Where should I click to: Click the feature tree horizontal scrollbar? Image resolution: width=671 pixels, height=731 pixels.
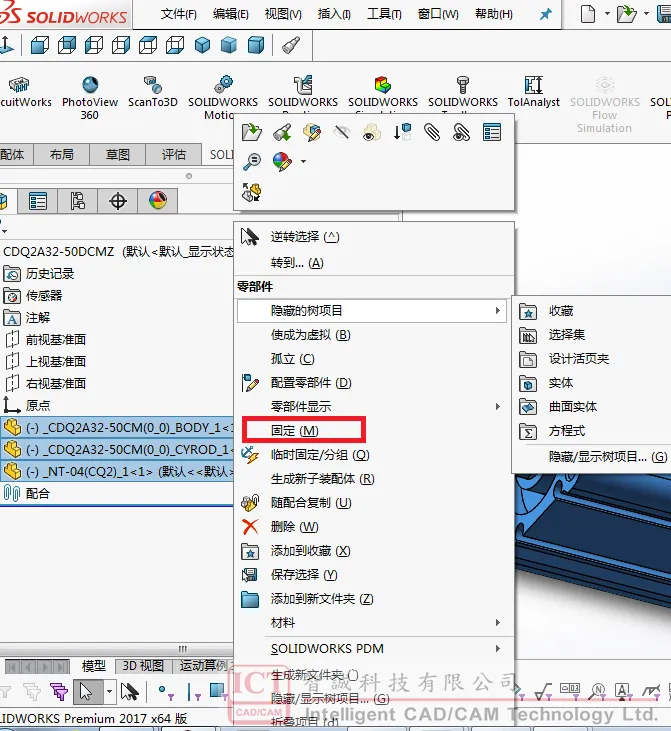click(117, 649)
